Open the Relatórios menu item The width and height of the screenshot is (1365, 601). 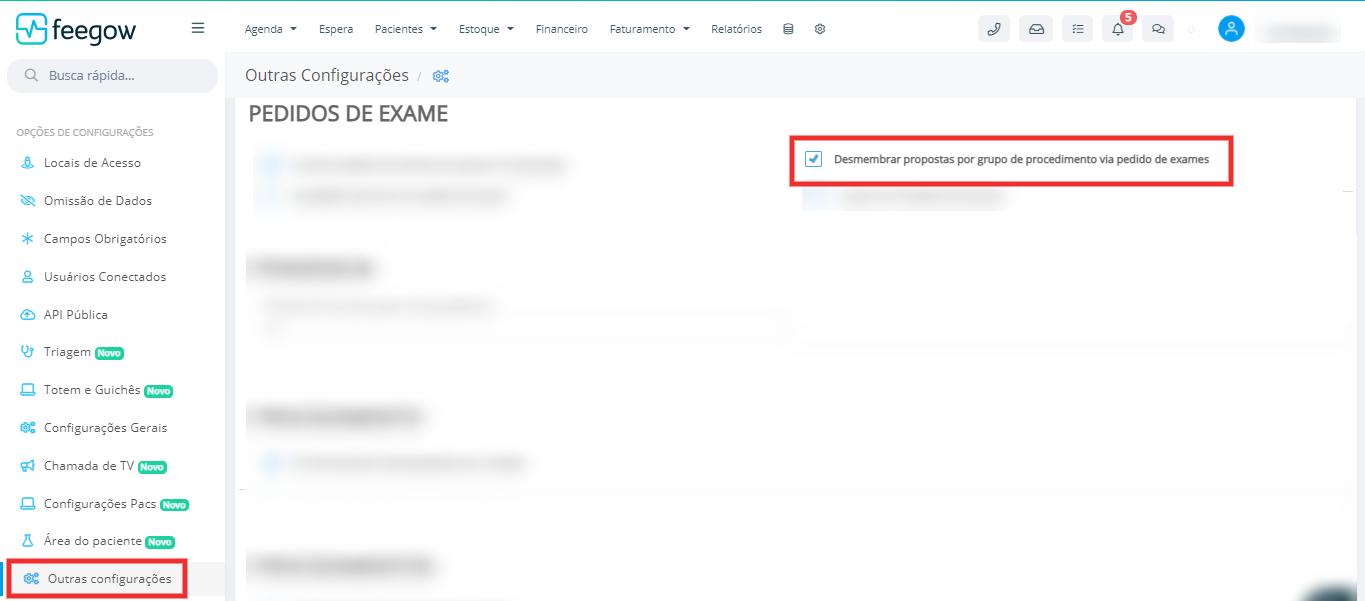736,29
